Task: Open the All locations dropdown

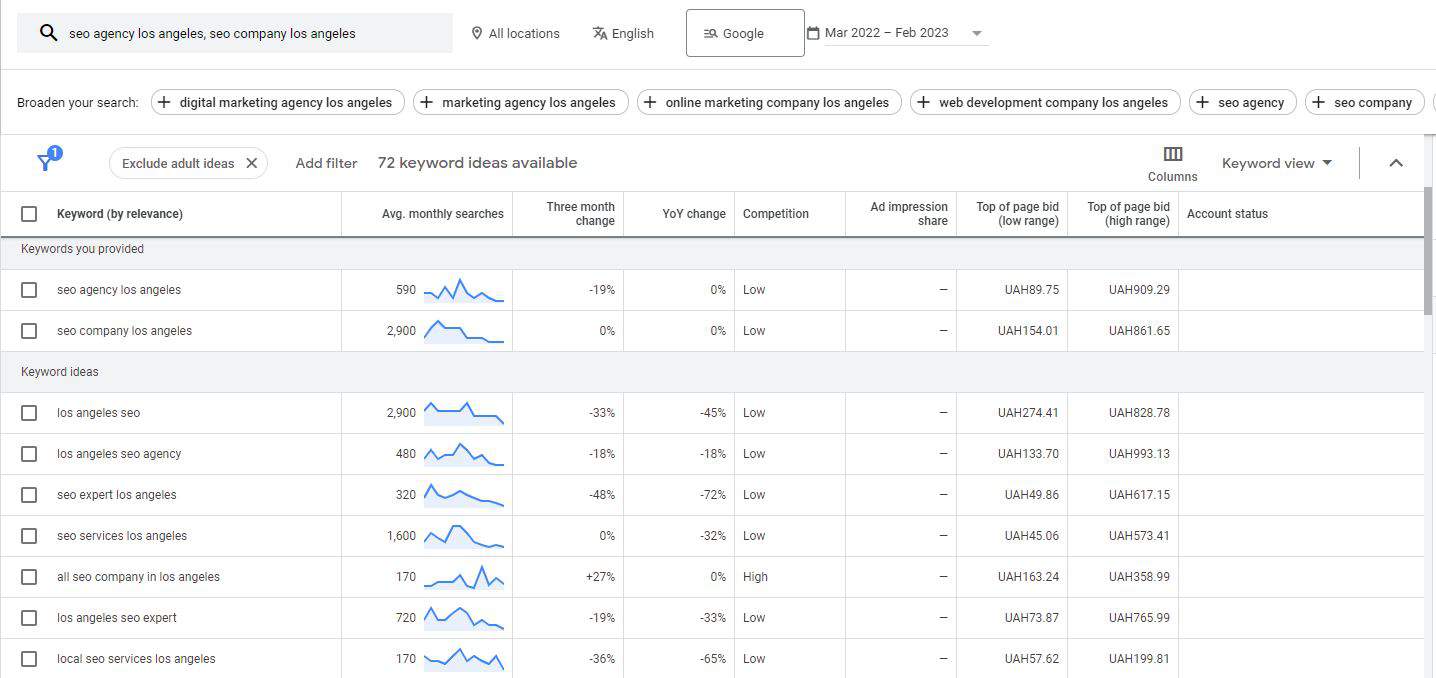Action: point(516,32)
